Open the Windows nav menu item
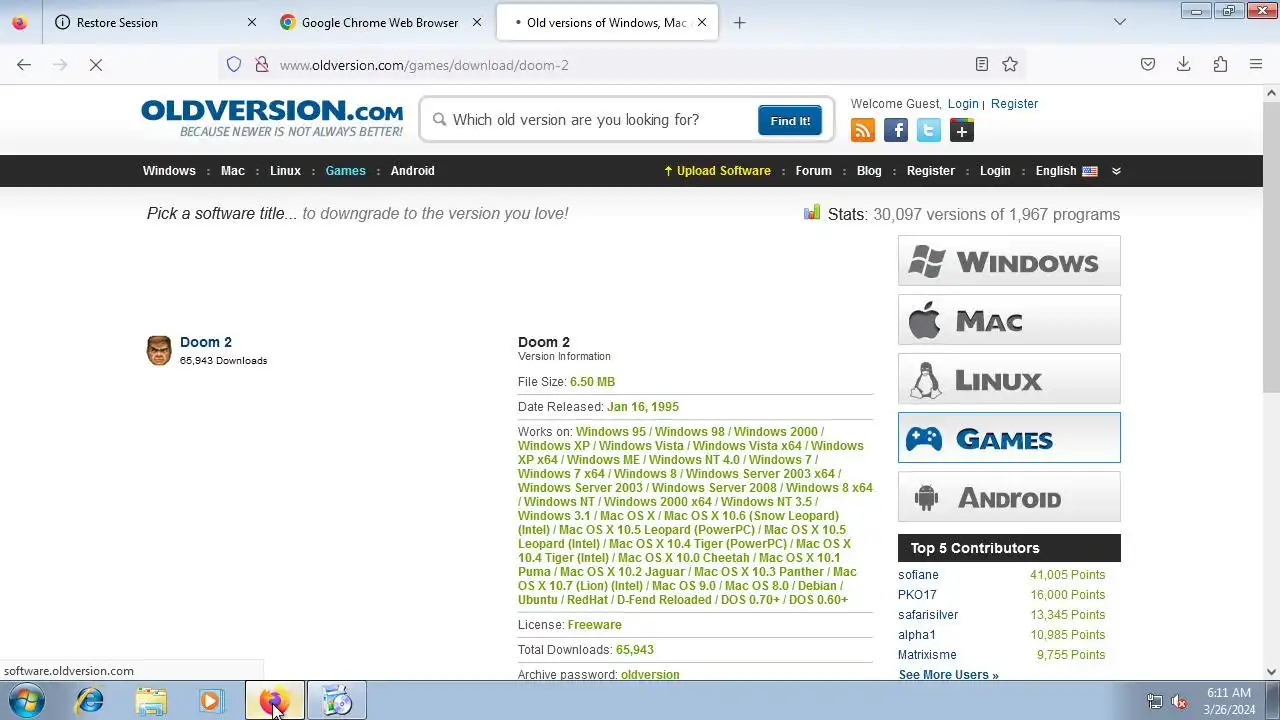The width and height of the screenshot is (1280, 720). [x=169, y=171]
